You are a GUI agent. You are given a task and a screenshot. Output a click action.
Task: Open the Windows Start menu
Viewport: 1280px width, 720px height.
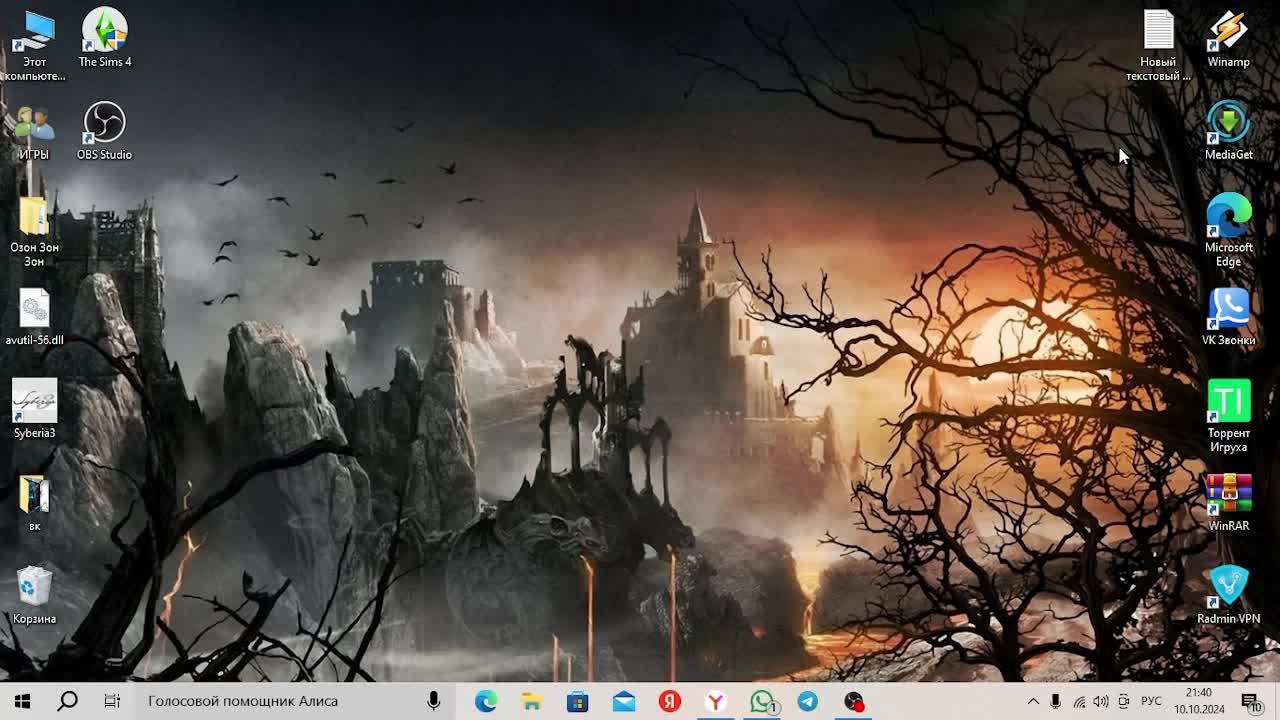point(22,701)
